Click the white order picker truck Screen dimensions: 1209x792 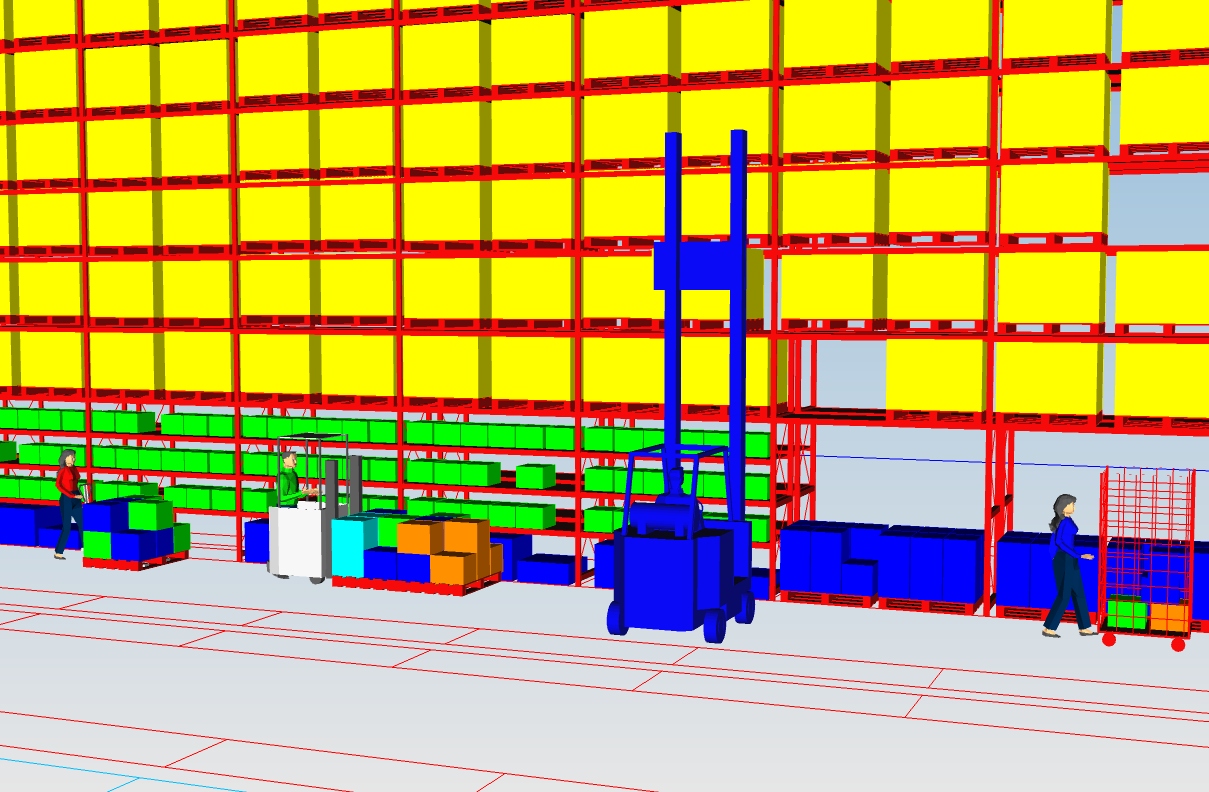pos(298,540)
